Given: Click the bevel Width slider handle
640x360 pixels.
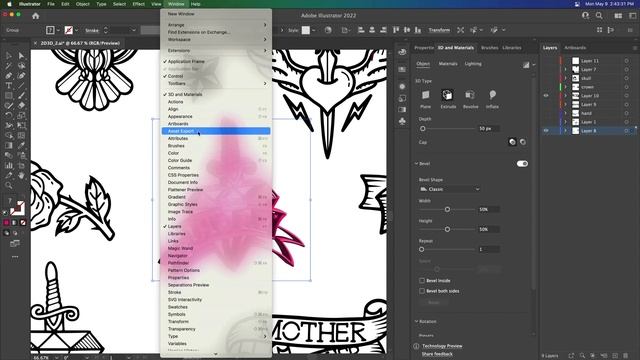Looking at the screenshot, I should [447, 209].
